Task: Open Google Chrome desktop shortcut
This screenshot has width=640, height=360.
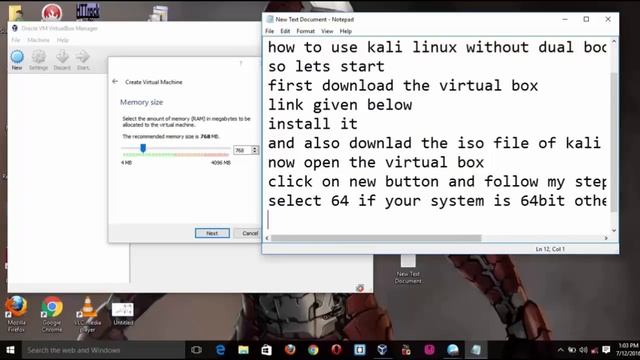Action: coord(52,314)
